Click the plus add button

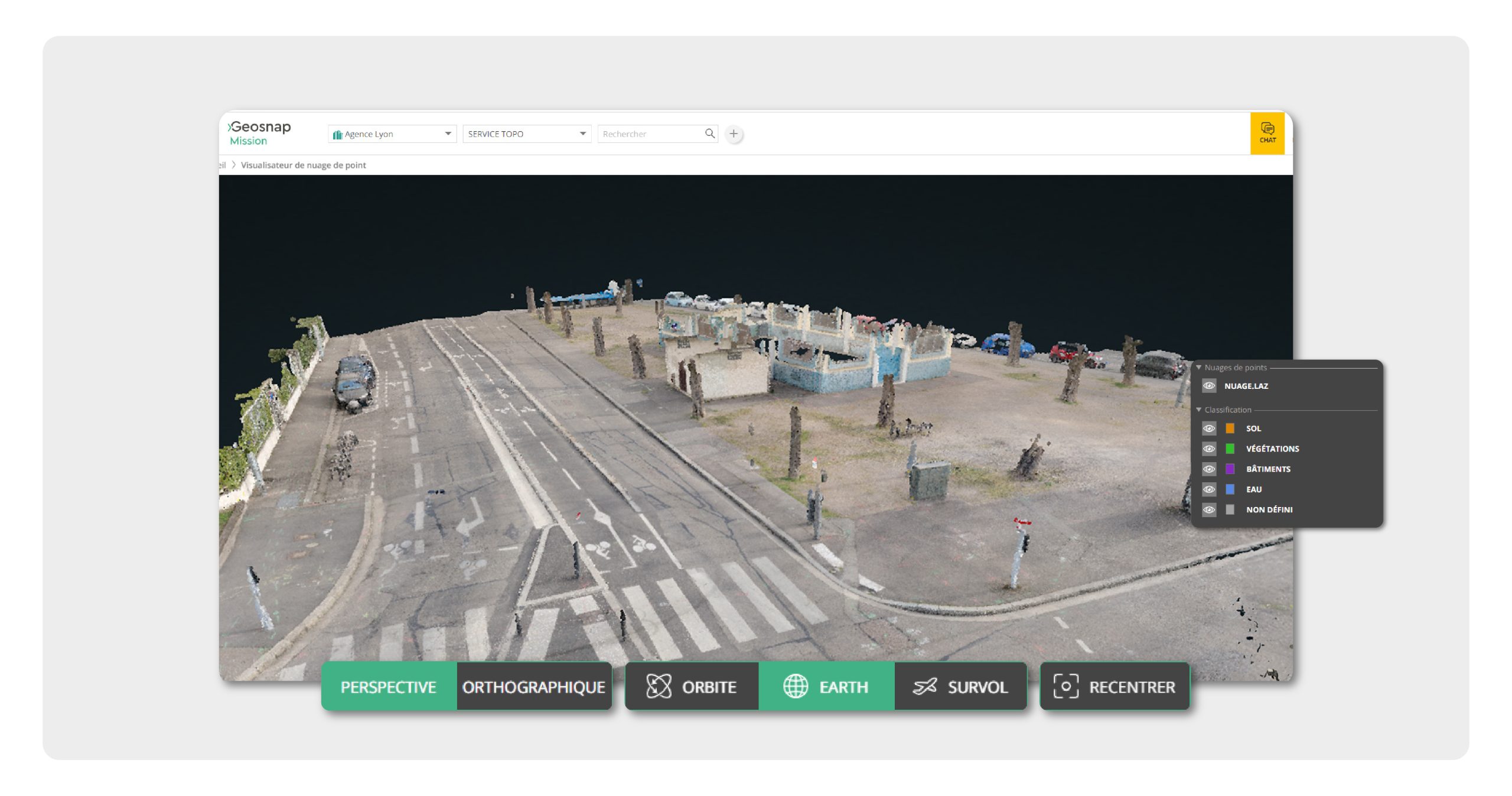pyautogui.click(x=734, y=134)
